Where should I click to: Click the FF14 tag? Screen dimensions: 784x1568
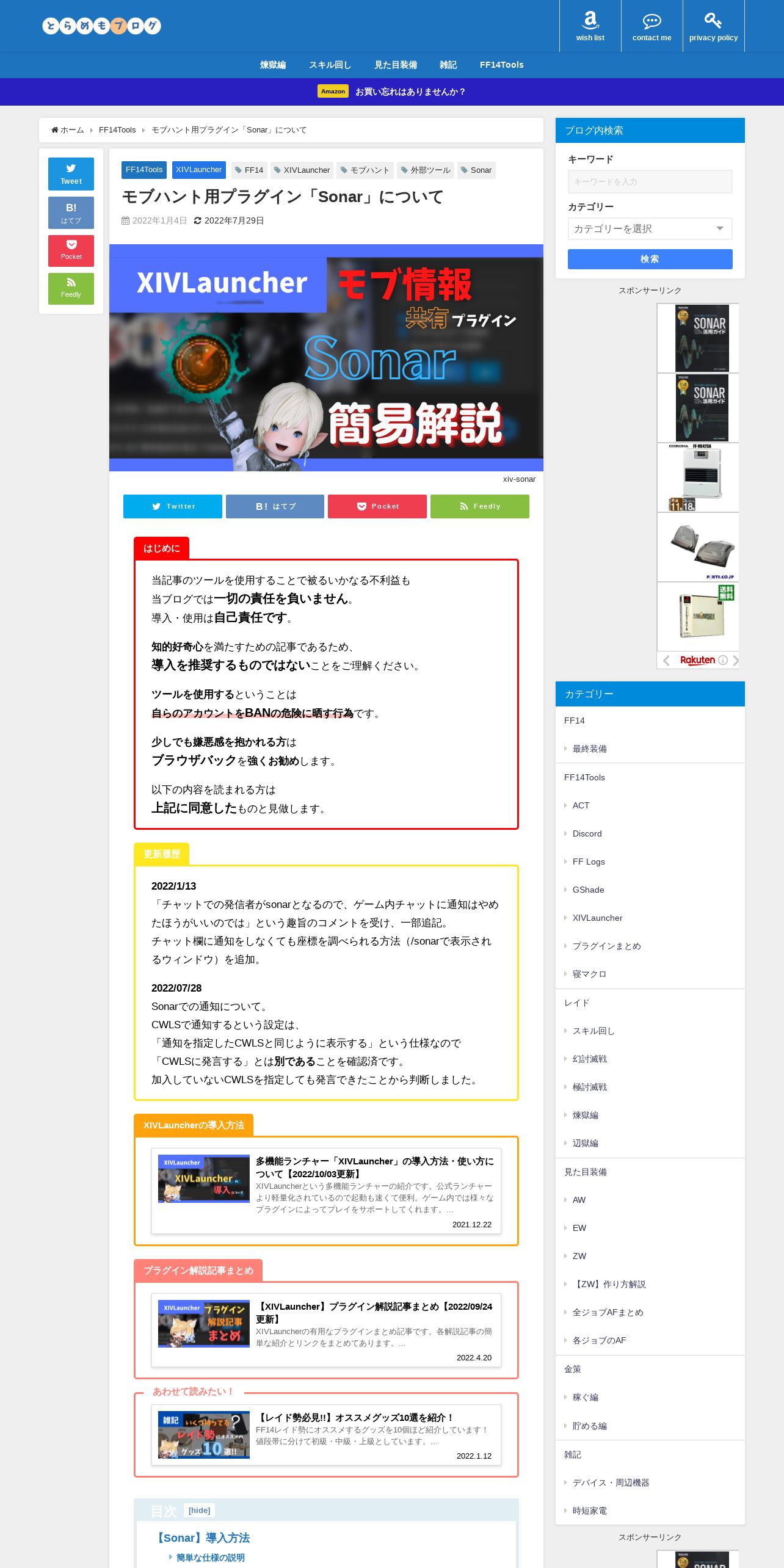pos(249,170)
